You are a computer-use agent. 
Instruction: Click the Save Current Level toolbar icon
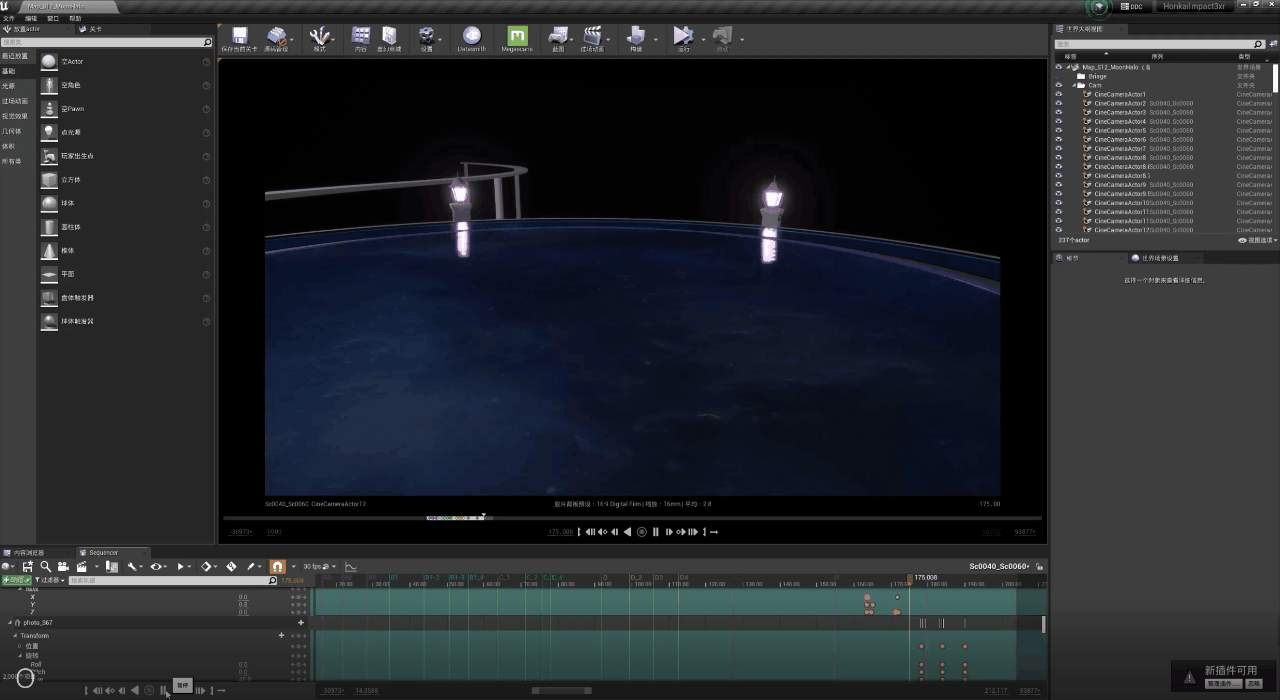click(239, 36)
